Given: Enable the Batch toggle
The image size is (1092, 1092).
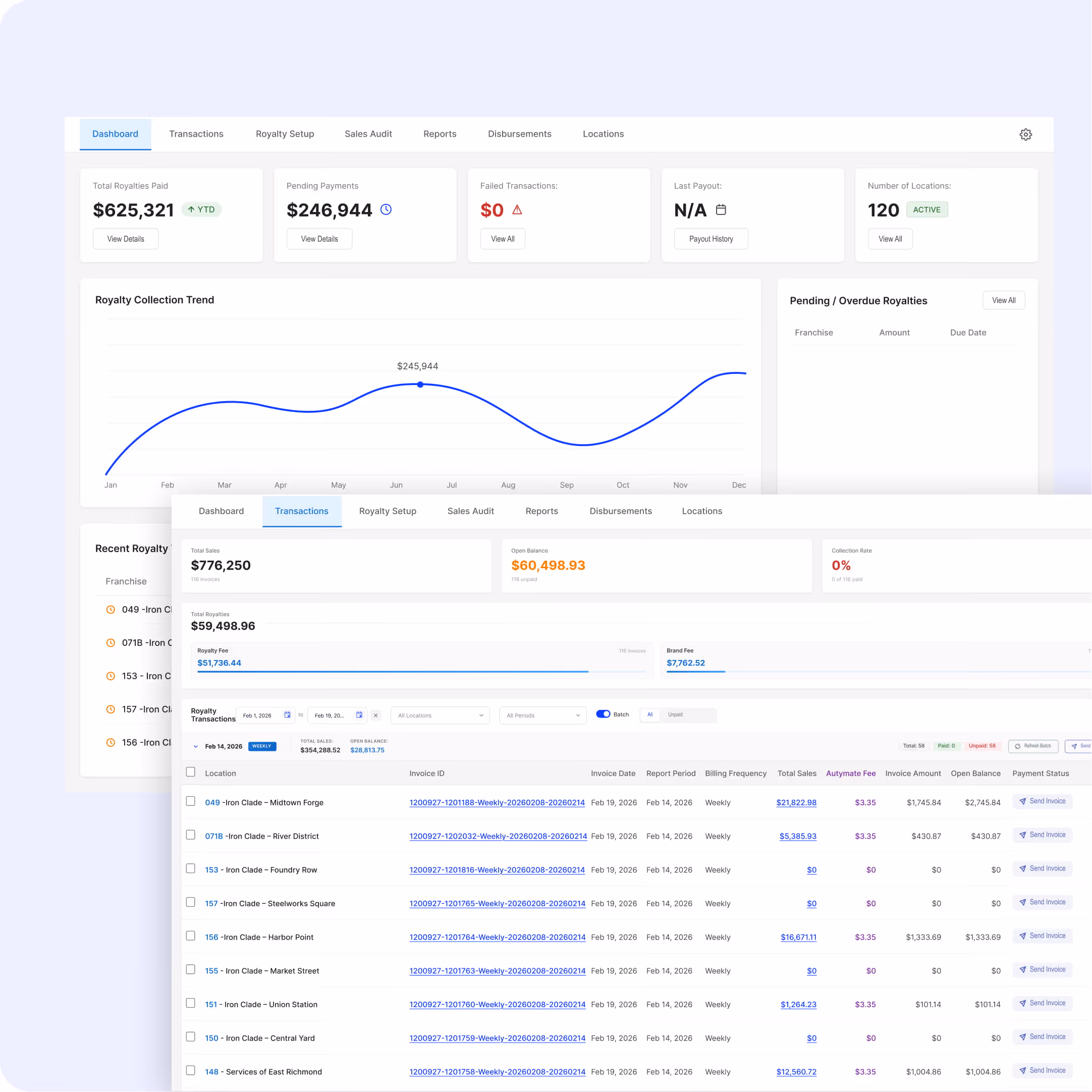Looking at the screenshot, I should click(603, 714).
